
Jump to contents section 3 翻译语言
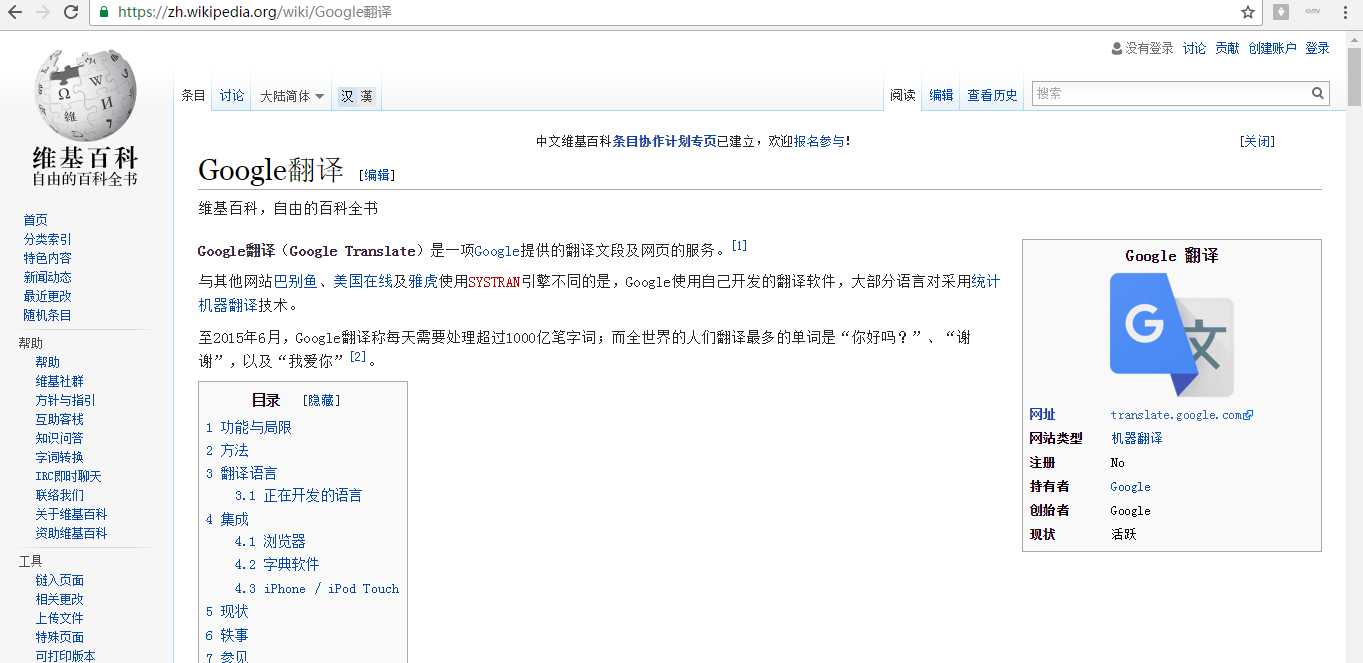tap(241, 473)
